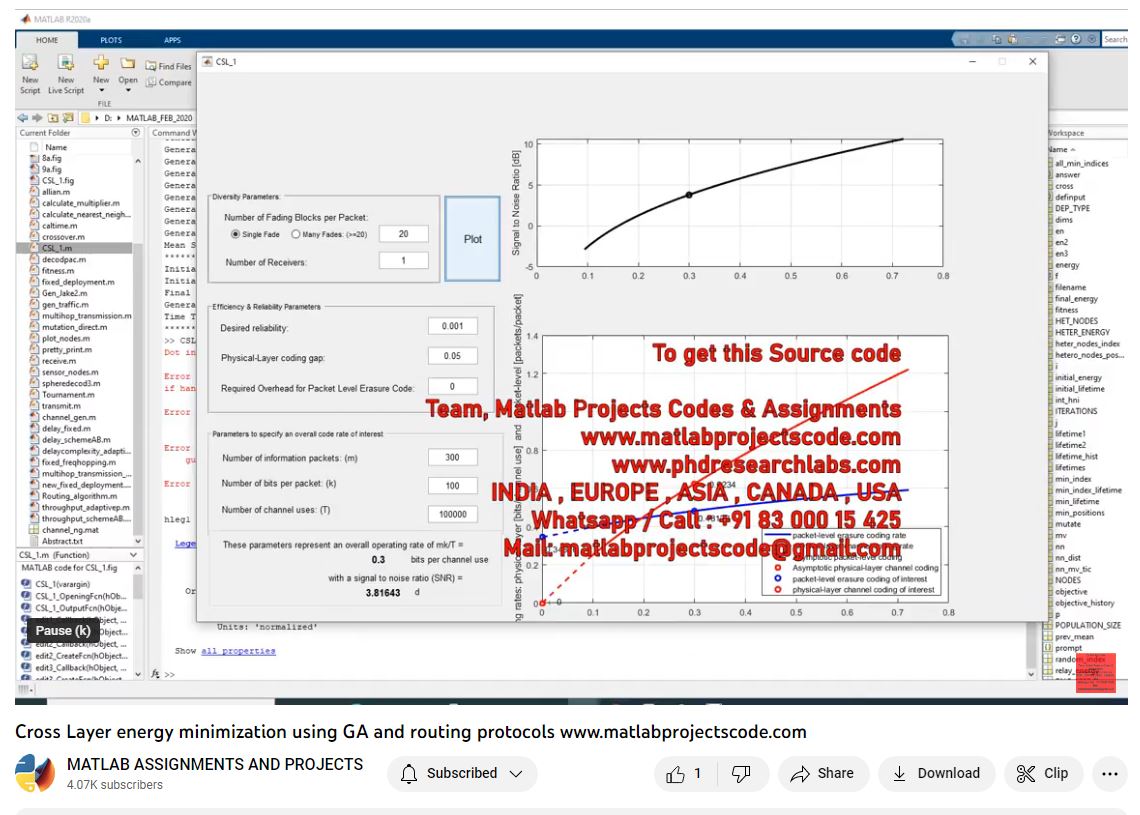
Task: Switch to the PLOTS tab in MATLAB
Action: pyautogui.click(x=111, y=40)
